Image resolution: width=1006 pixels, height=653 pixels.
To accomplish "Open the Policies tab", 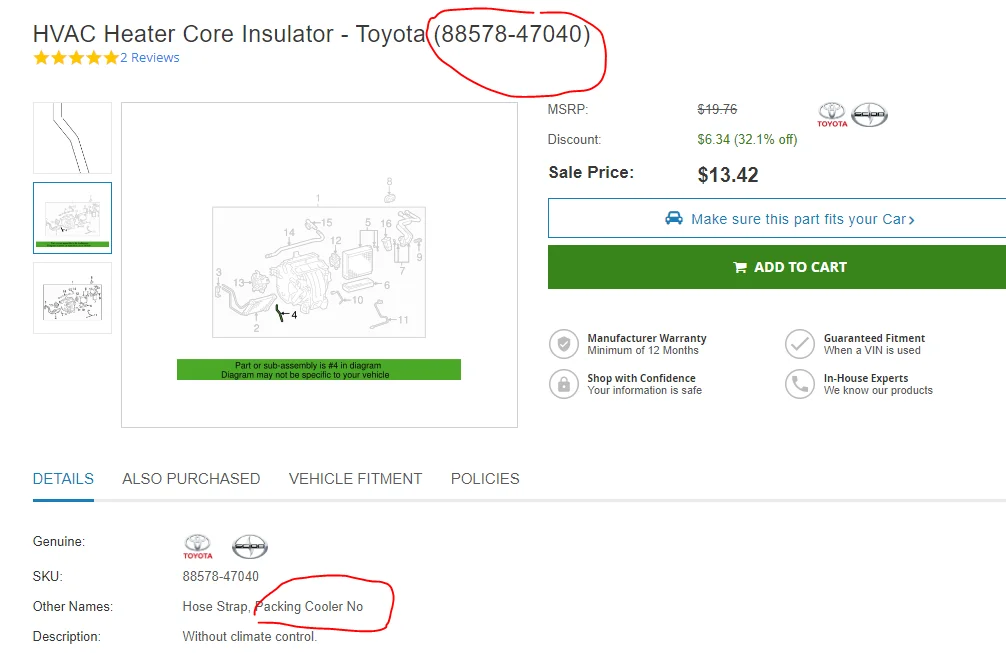I will [x=485, y=479].
